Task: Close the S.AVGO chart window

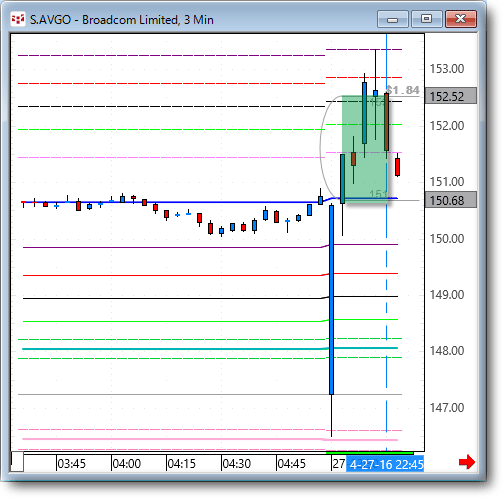Action: click(x=461, y=19)
